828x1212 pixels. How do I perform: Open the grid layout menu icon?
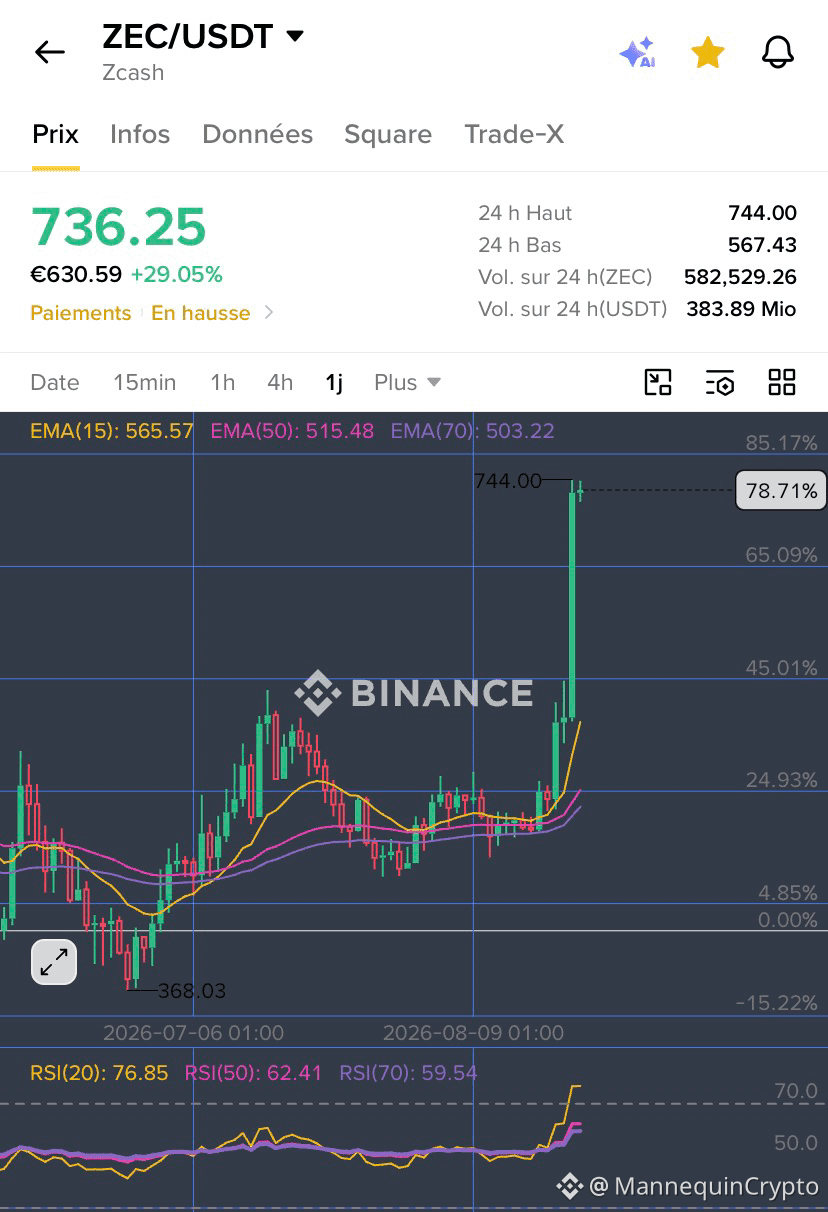(782, 382)
